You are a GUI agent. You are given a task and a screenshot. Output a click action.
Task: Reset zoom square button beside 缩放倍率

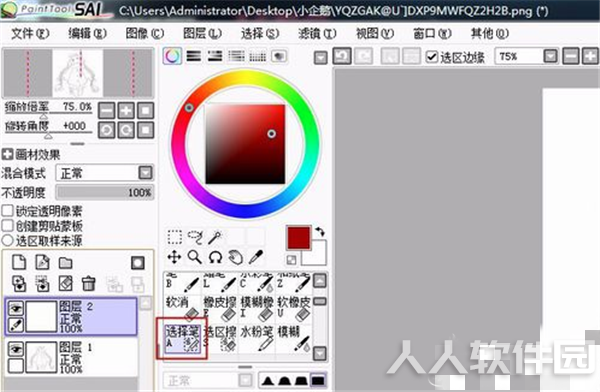pyautogui.click(x=146, y=111)
